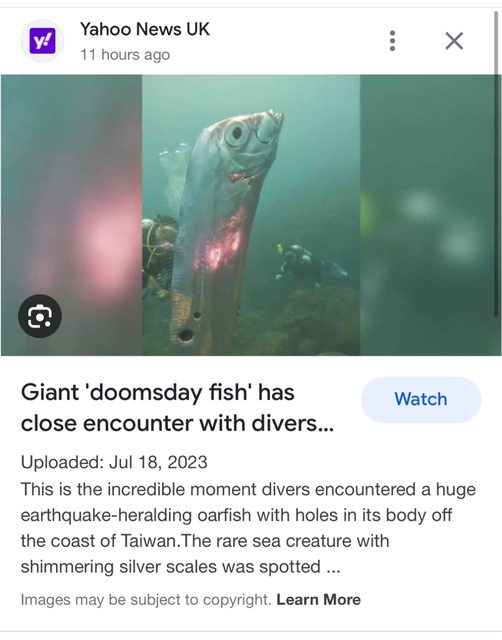502x640 pixels.
Task: Click the vertical scrollbar on the right edge
Action: pyautogui.click(x=496, y=163)
